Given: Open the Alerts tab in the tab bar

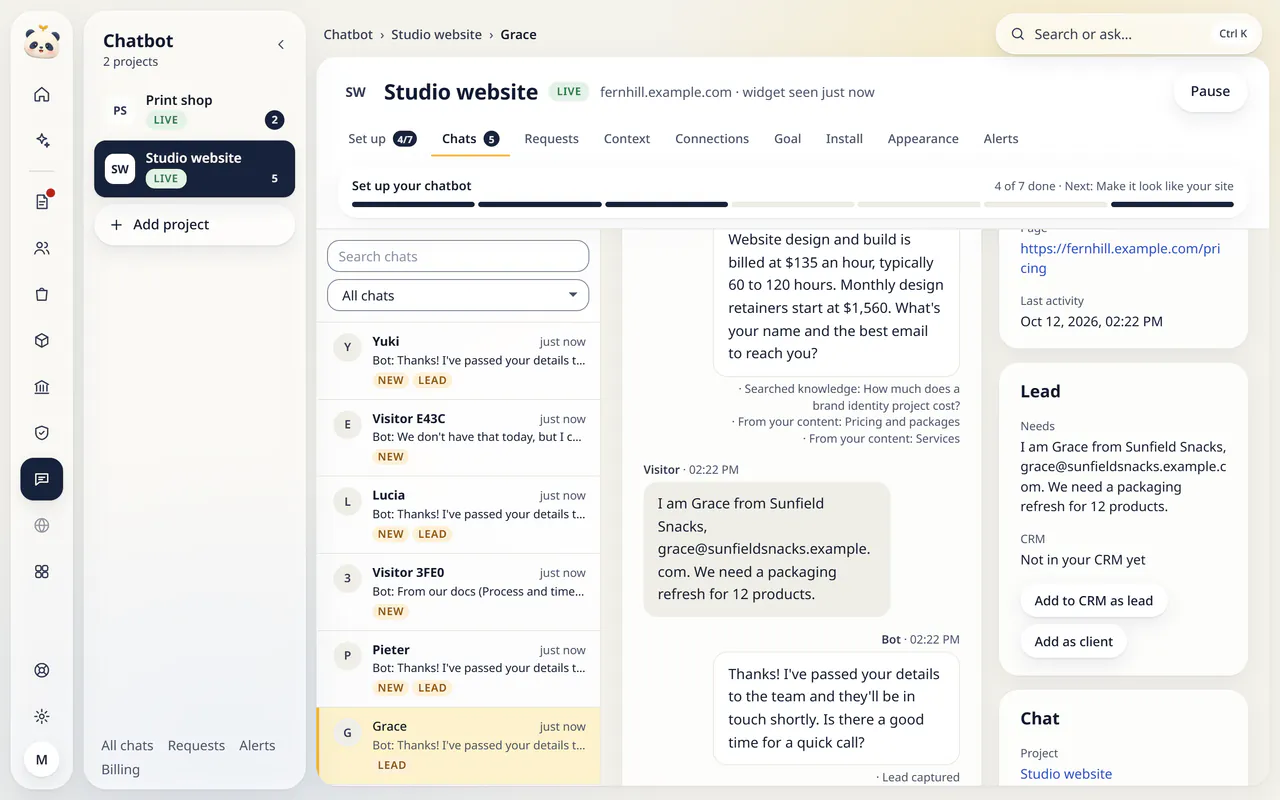Looking at the screenshot, I should (1001, 139).
